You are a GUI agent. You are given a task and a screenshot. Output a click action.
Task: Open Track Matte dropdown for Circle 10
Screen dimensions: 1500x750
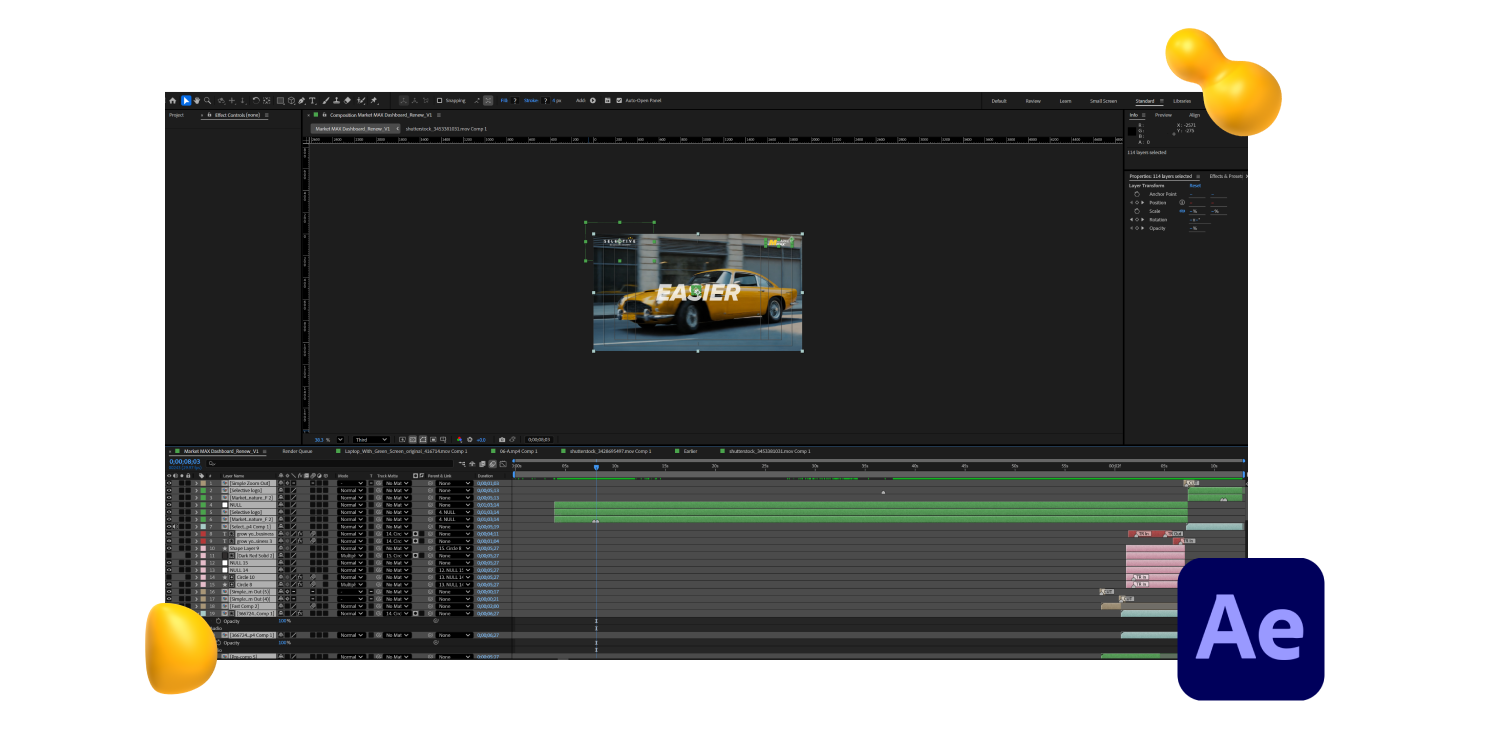(x=397, y=577)
